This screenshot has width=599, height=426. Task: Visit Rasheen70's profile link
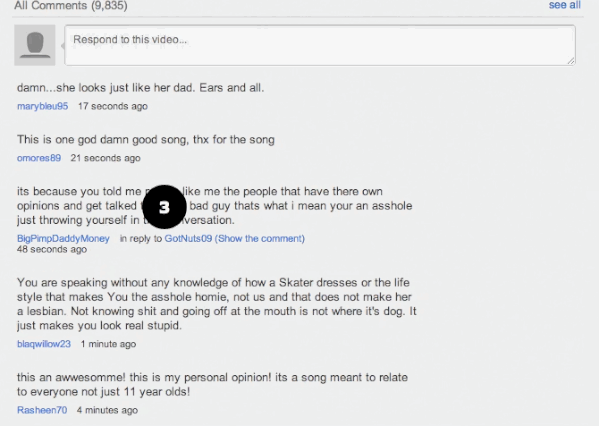(42, 410)
